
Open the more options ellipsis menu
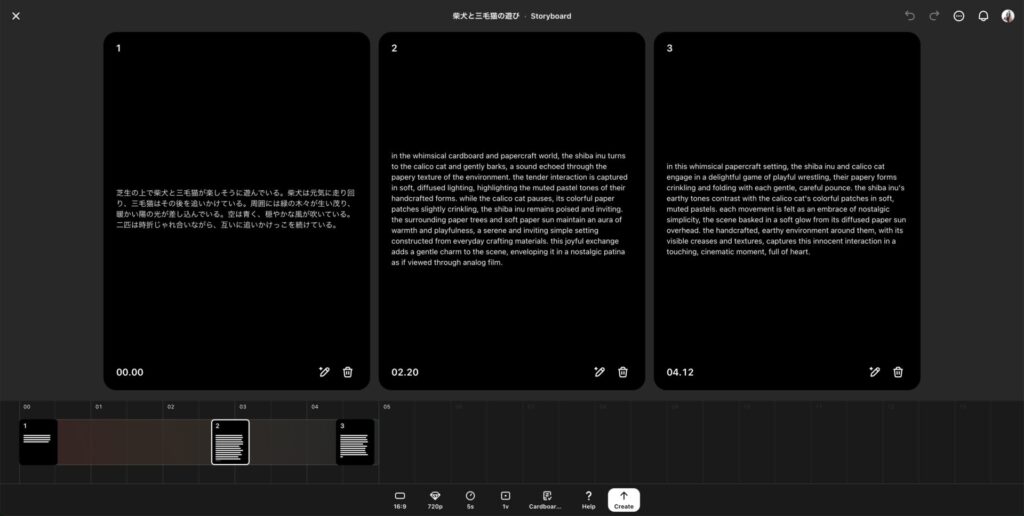pos(959,16)
